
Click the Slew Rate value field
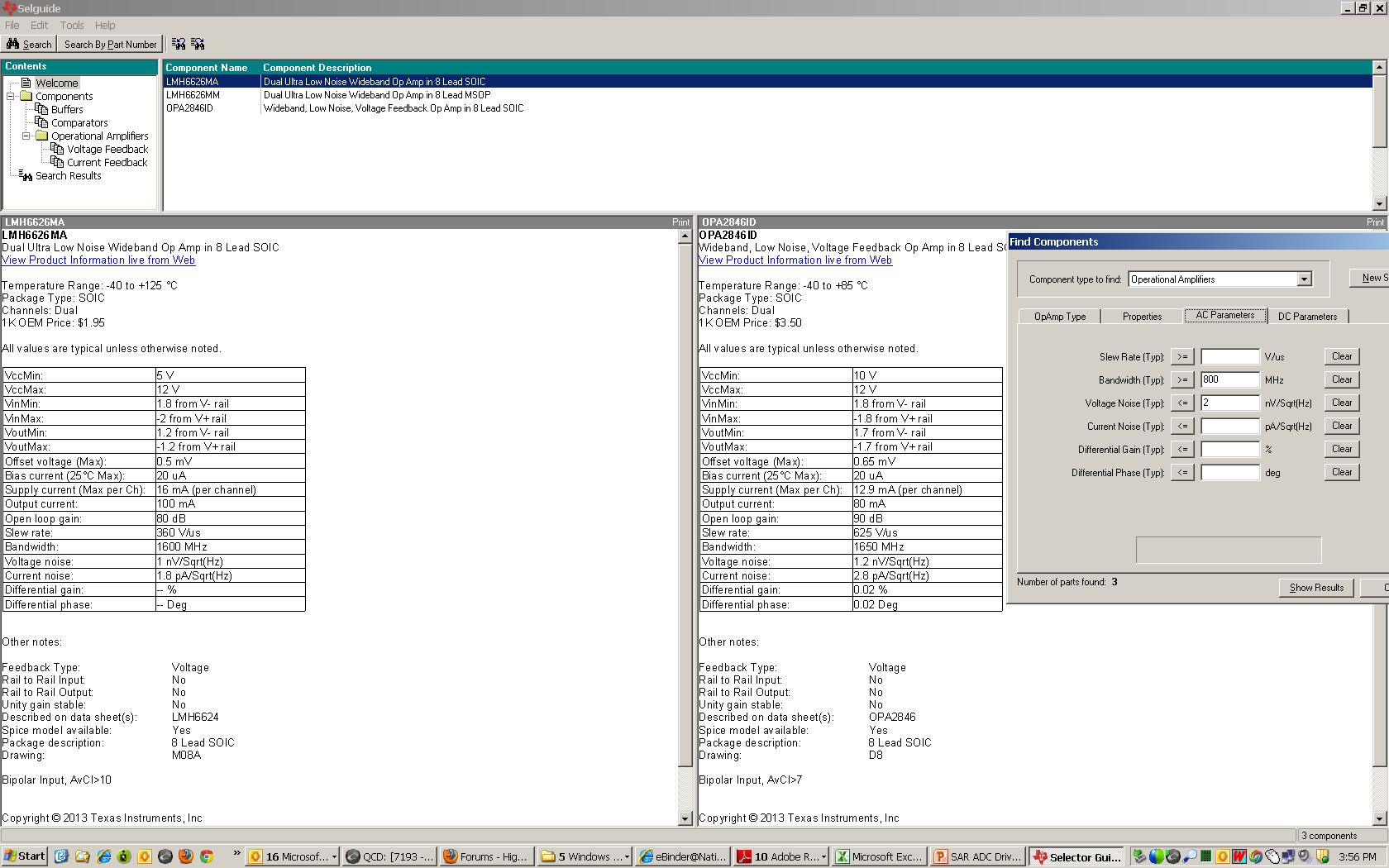1230,357
